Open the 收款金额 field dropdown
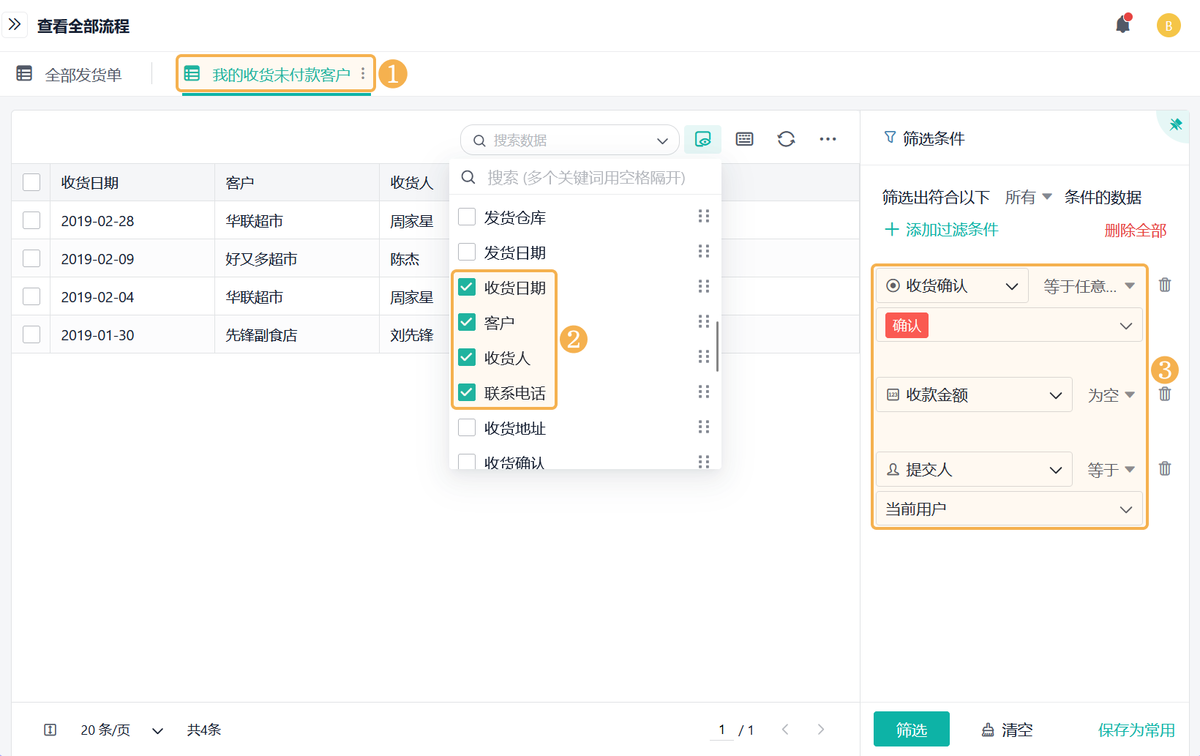Image resolution: width=1200 pixels, height=756 pixels. pos(973,396)
